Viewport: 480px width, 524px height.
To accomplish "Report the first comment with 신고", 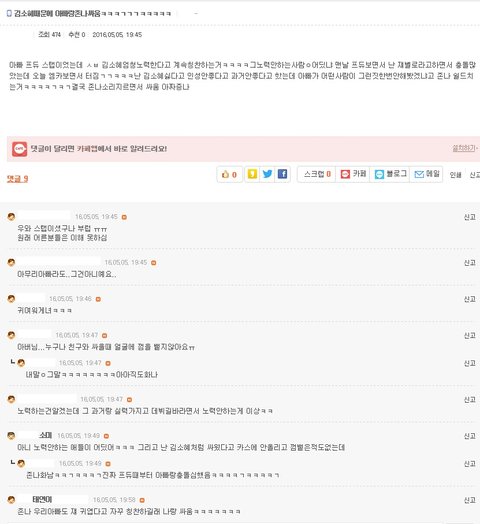I will [x=470, y=217].
